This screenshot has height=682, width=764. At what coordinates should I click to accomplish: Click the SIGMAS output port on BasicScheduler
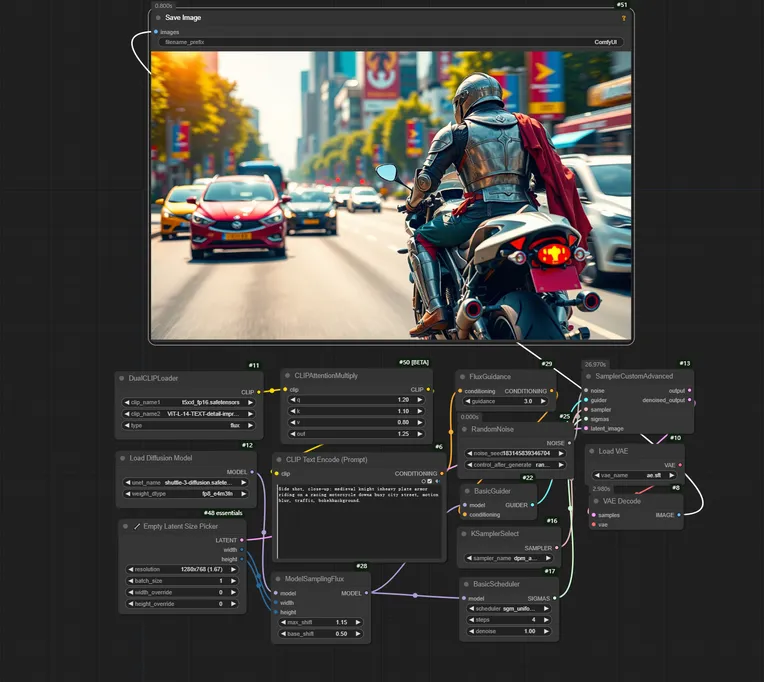pos(554,598)
